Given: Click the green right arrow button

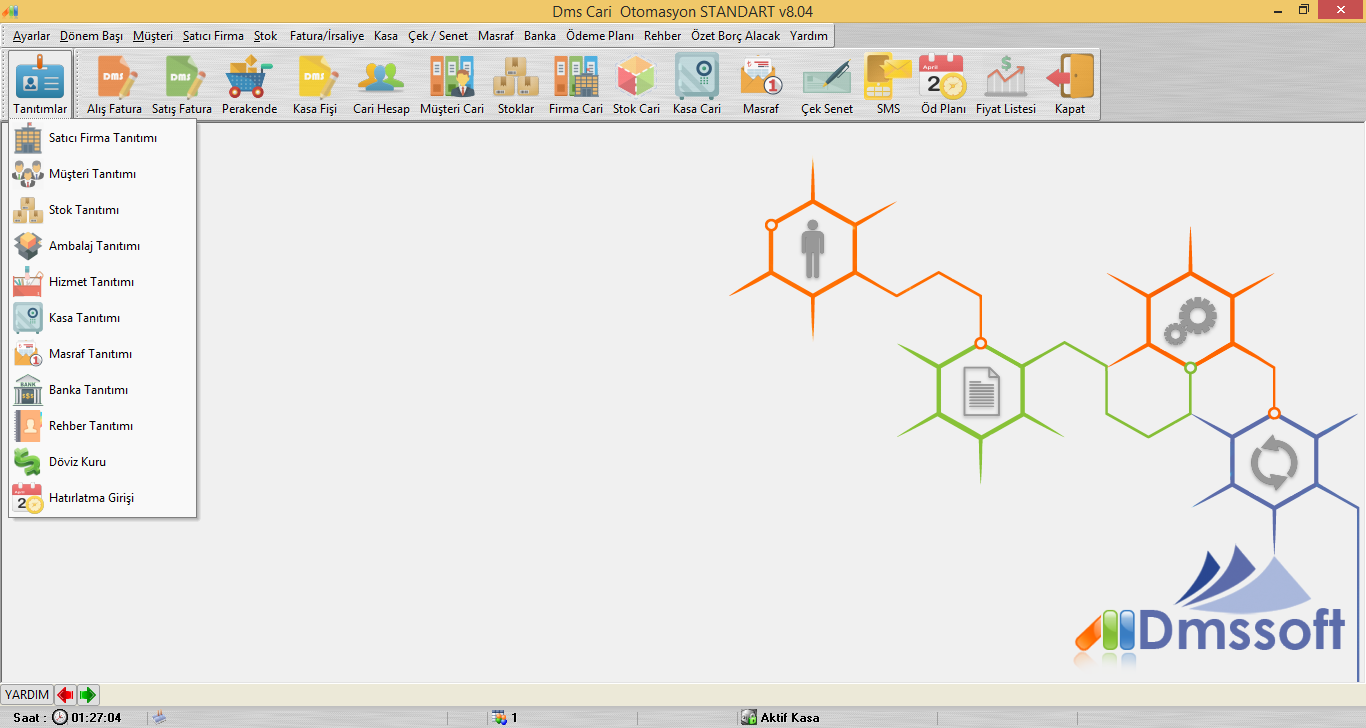Looking at the screenshot, I should point(88,694).
